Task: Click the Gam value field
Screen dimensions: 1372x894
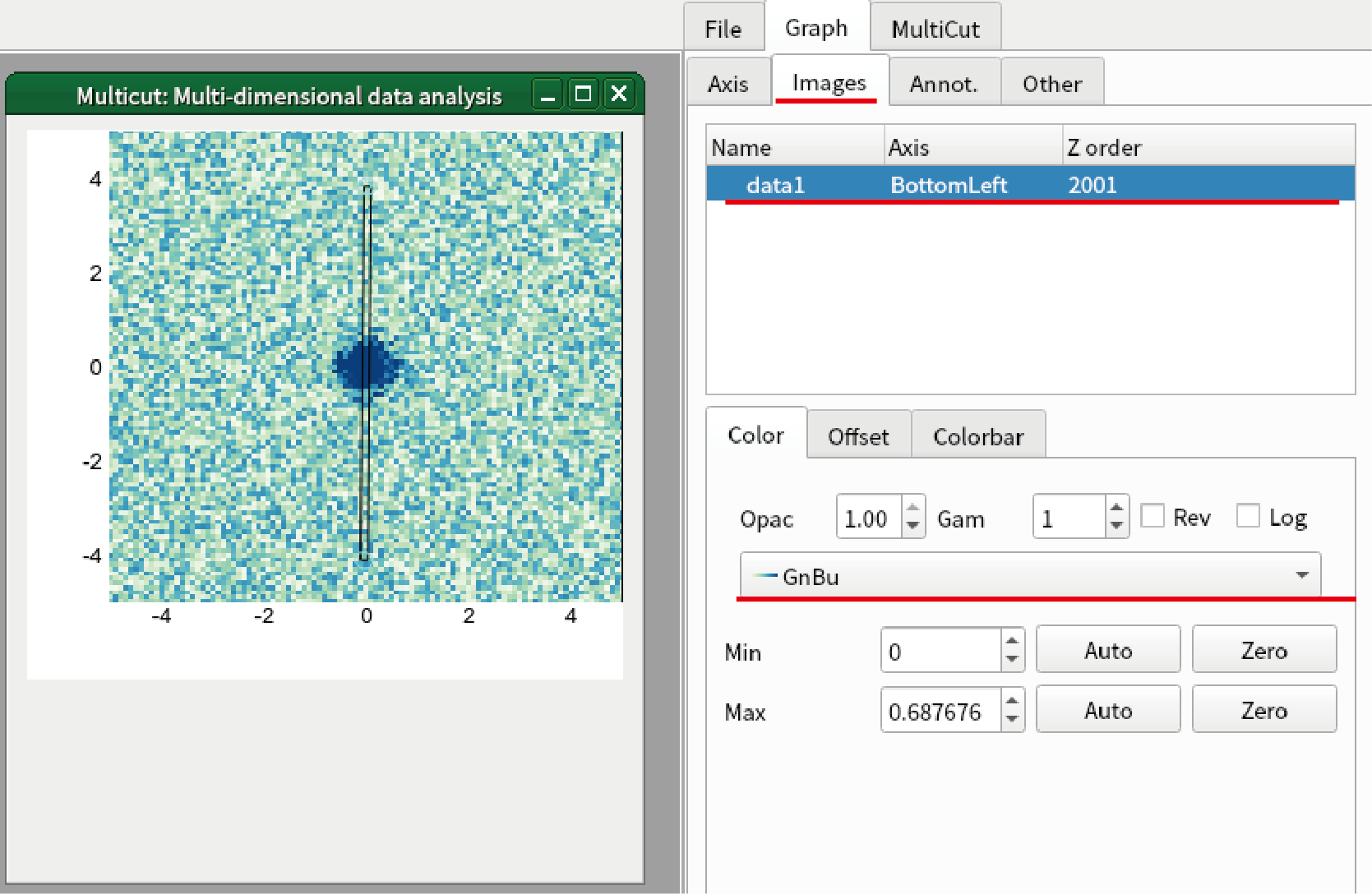Action: point(1069,518)
